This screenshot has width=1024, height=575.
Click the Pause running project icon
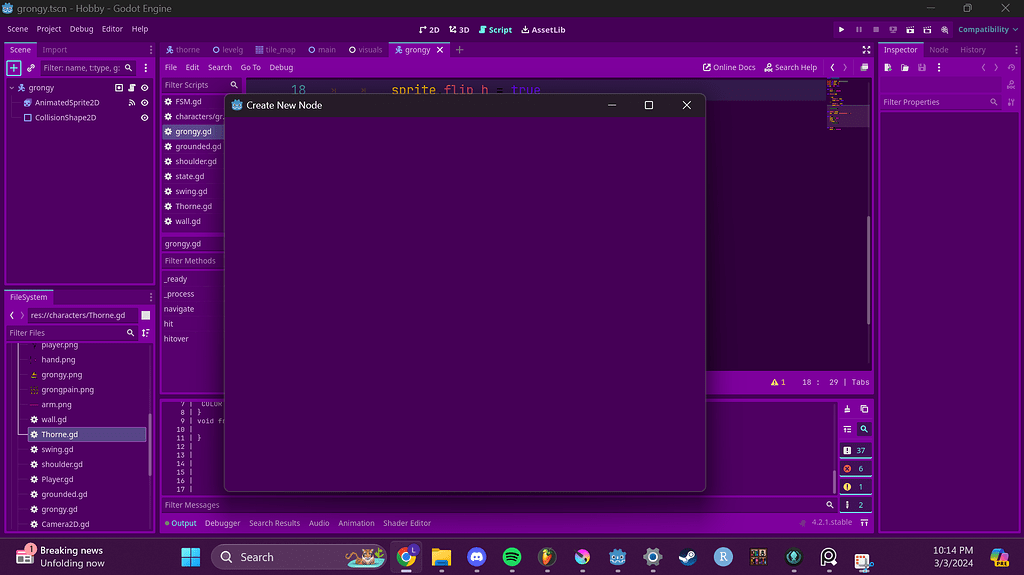coord(859,29)
